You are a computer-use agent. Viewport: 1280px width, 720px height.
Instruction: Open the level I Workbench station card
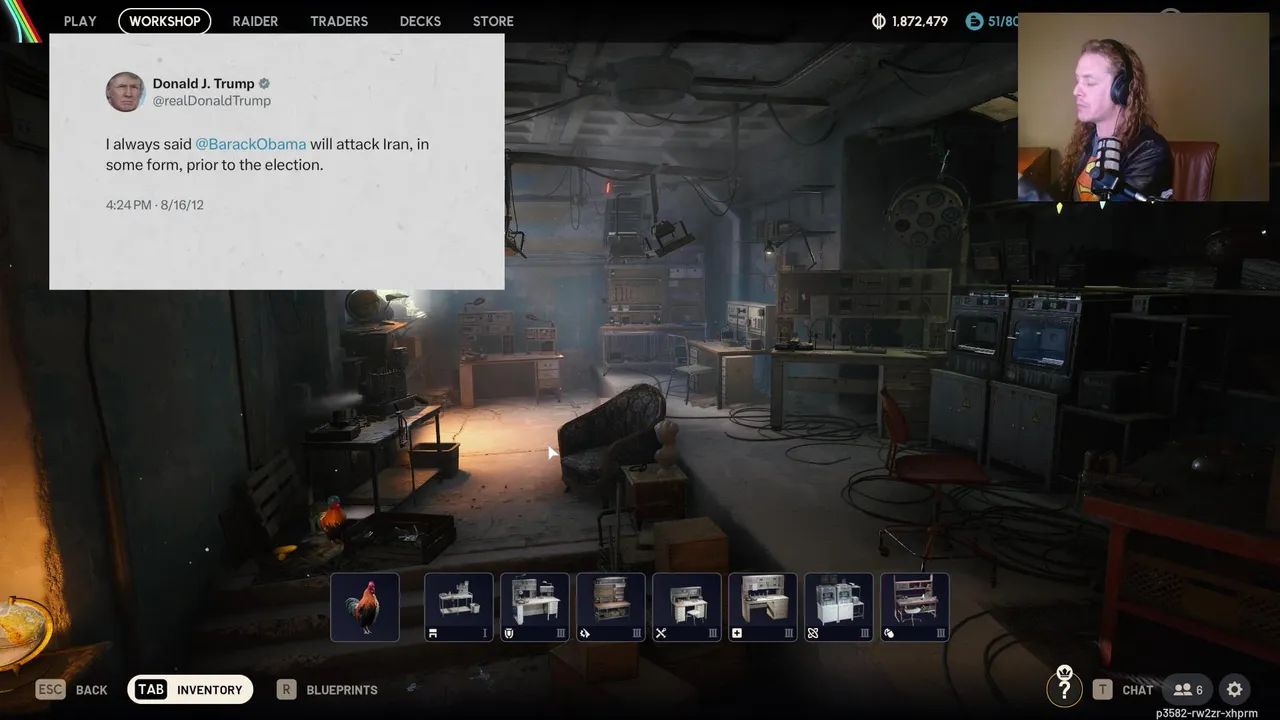(459, 607)
